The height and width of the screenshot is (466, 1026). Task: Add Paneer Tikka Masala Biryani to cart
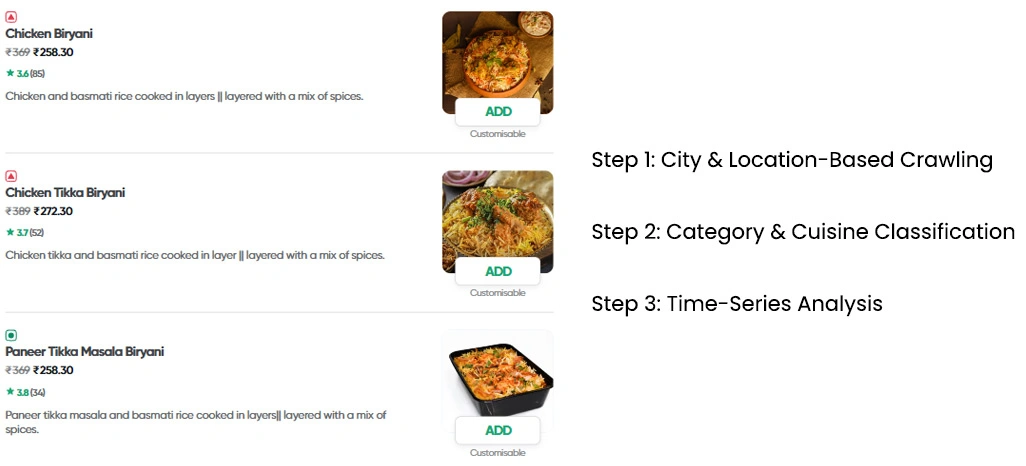coord(497,430)
